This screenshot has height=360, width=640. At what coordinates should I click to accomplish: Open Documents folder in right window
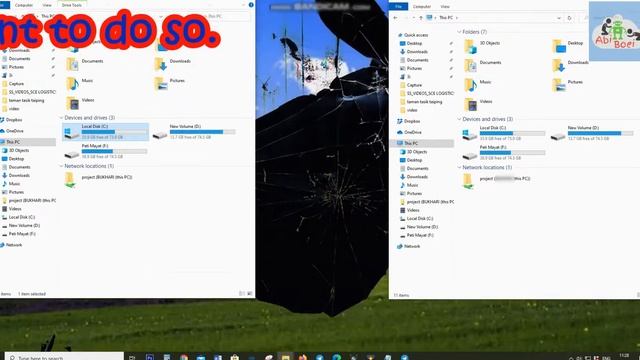pyautogui.click(x=483, y=65)
